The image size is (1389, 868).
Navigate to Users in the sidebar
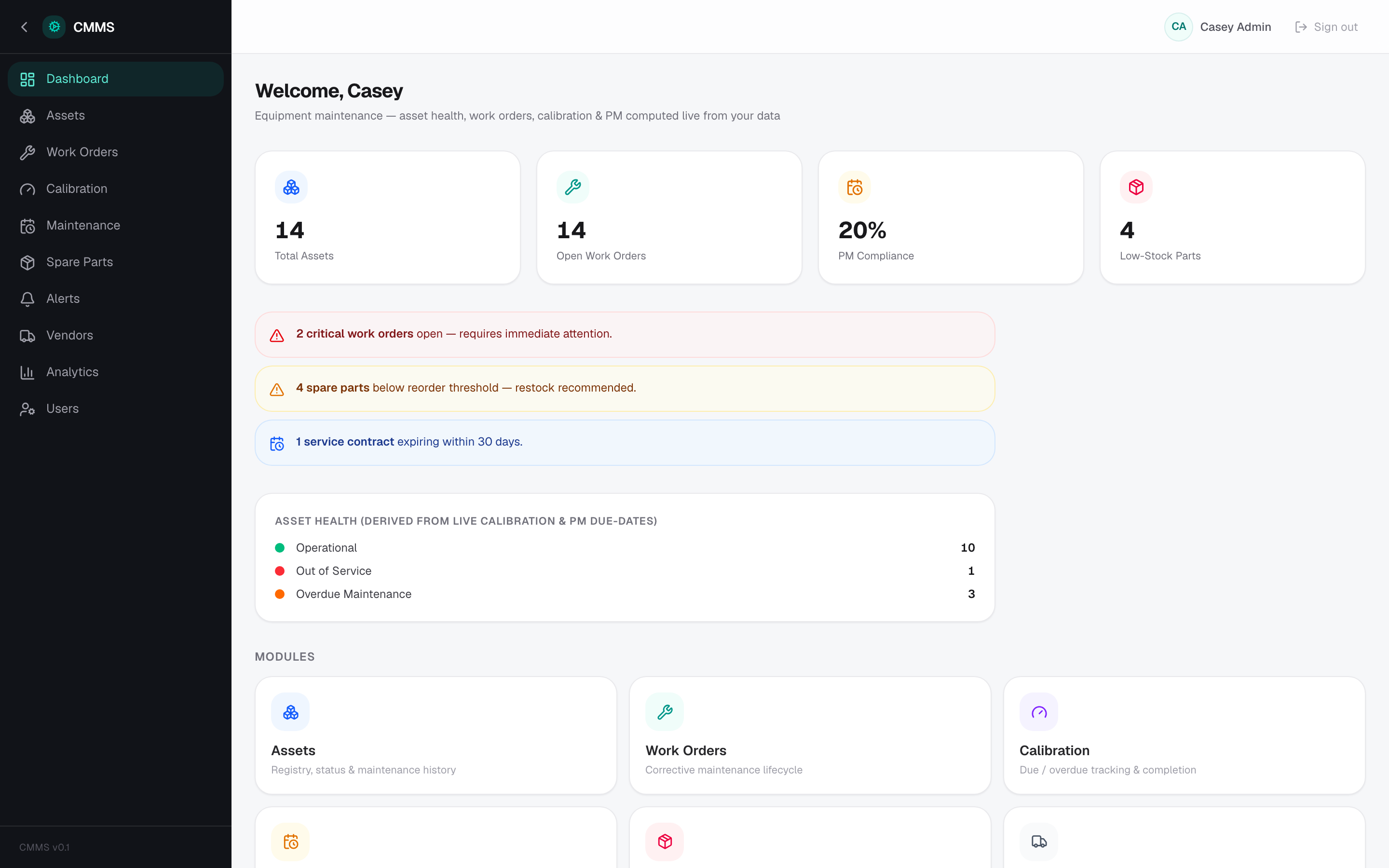(x=116, y=409)
